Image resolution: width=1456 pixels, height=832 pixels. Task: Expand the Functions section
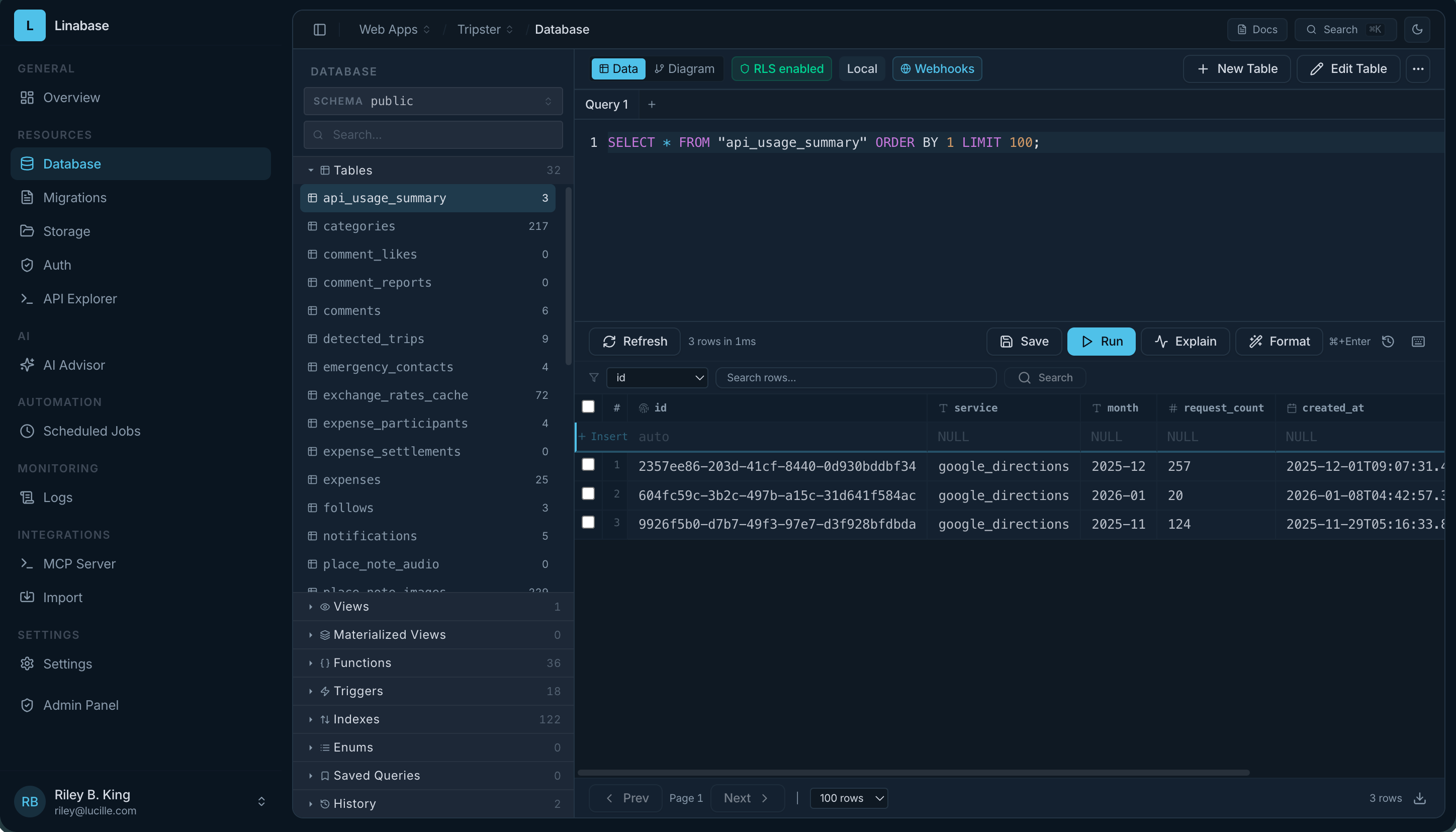click(362, 663)
